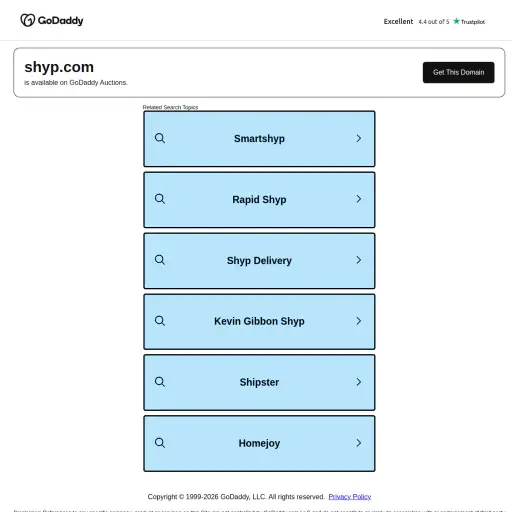Open the chevron arrow on Homejoy
The image size is (512, 512).
359,443
